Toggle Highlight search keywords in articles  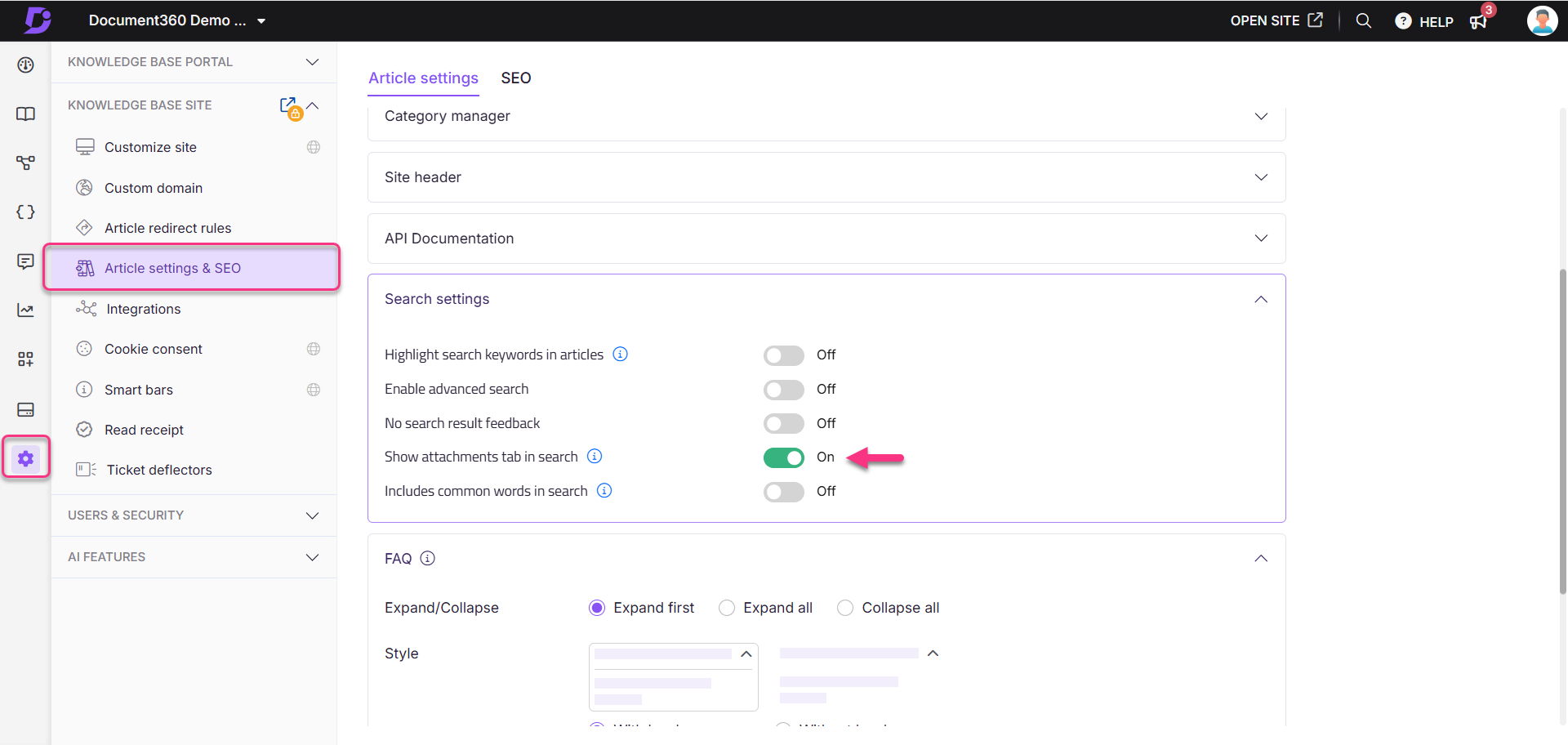(x=784, y=355)
